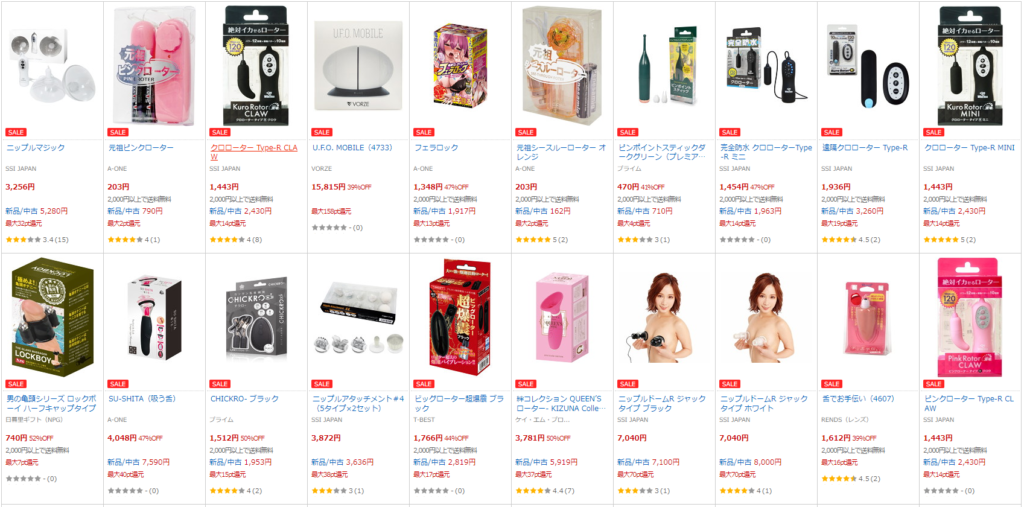This screenshot has height=507, width=1024.
Task: Open the クロローター Type-R MINI link
Action: tap(969, 148)
